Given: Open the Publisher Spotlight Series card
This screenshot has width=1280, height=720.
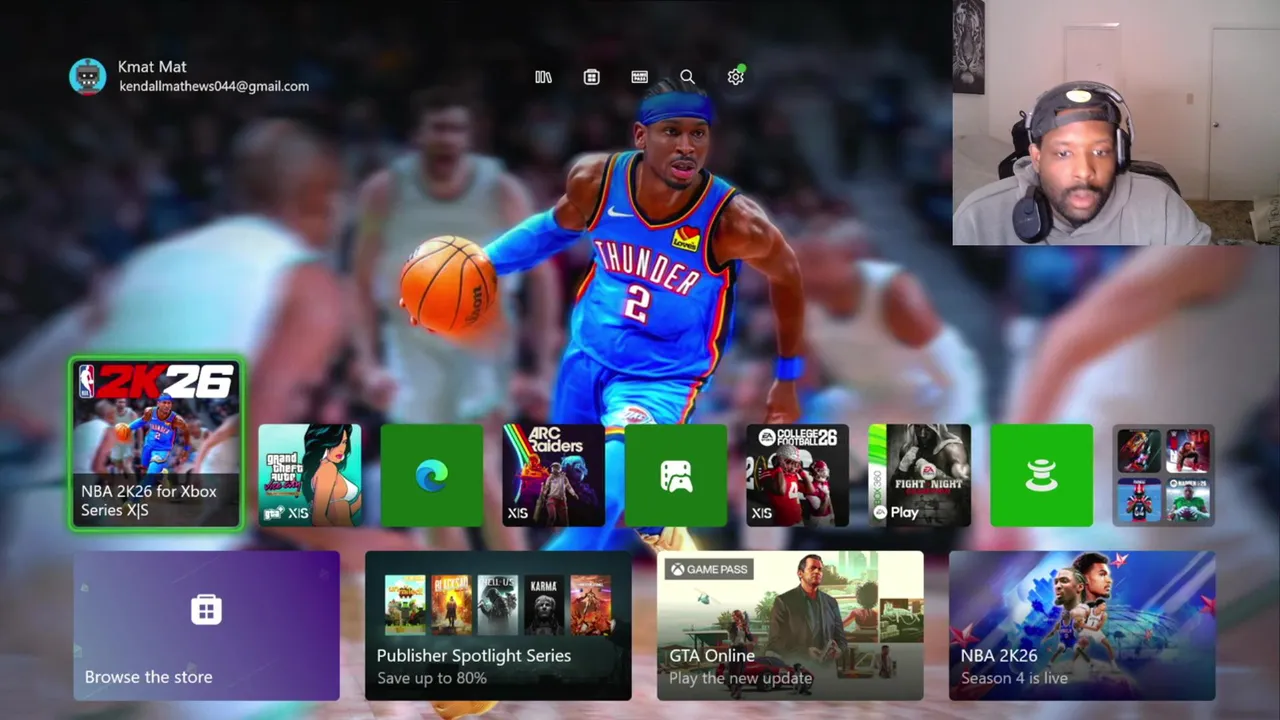Looking at the screenshot, I should tap(498, 625).
